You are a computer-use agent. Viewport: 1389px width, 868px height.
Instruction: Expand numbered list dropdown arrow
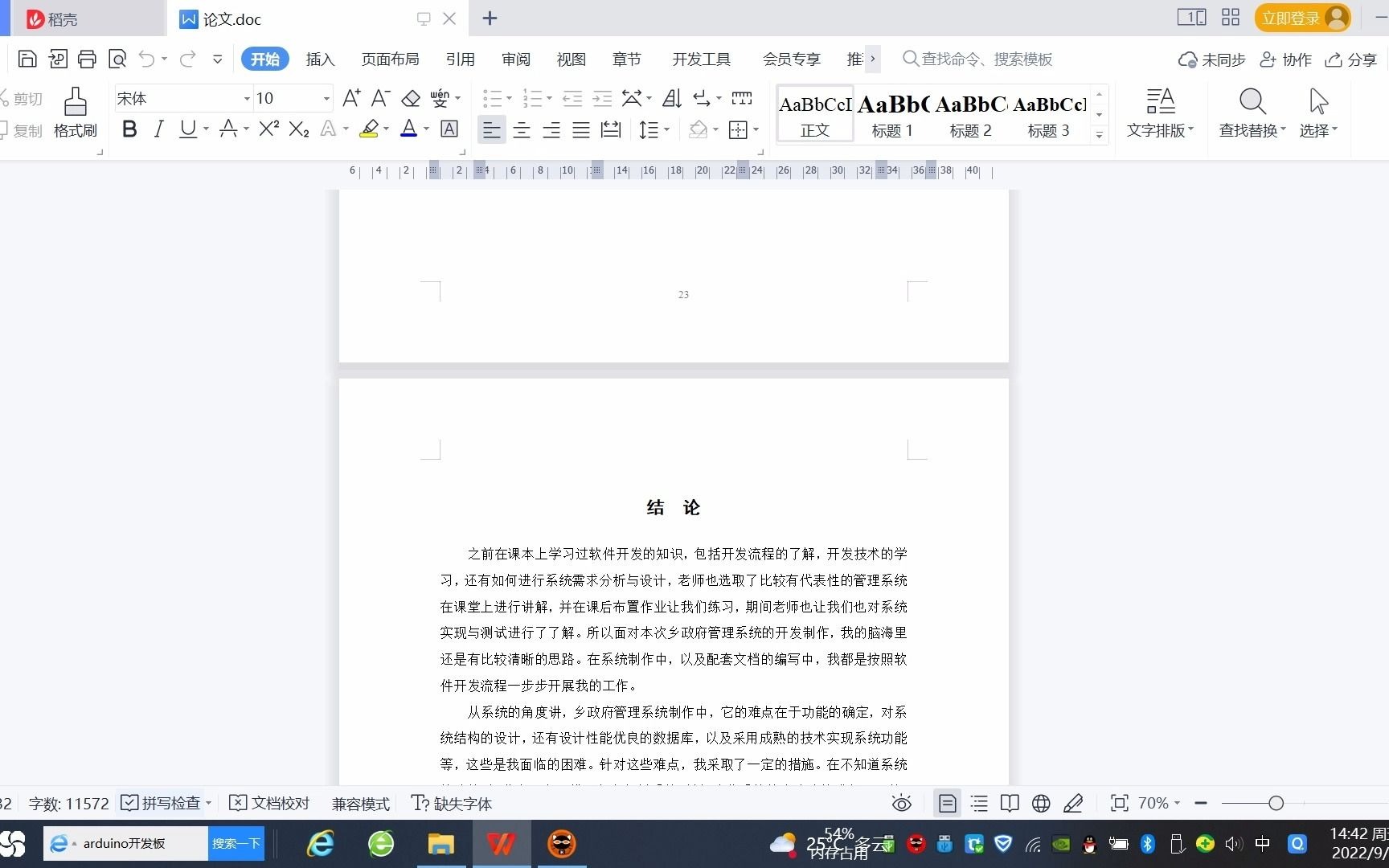pyautogui.click(x=550, y=99)
